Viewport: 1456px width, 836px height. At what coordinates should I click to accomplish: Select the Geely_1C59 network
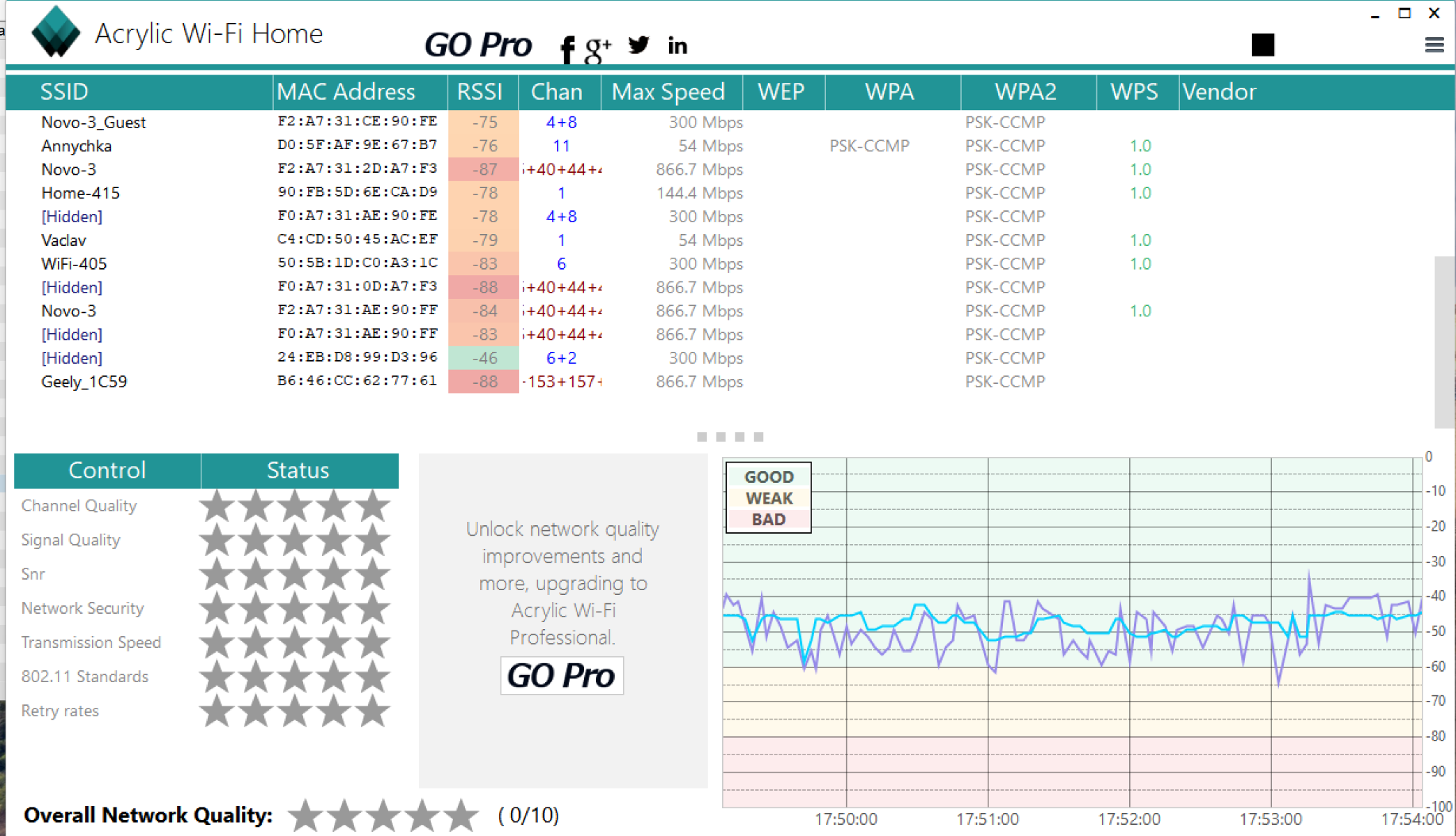[x=720, y=382]
